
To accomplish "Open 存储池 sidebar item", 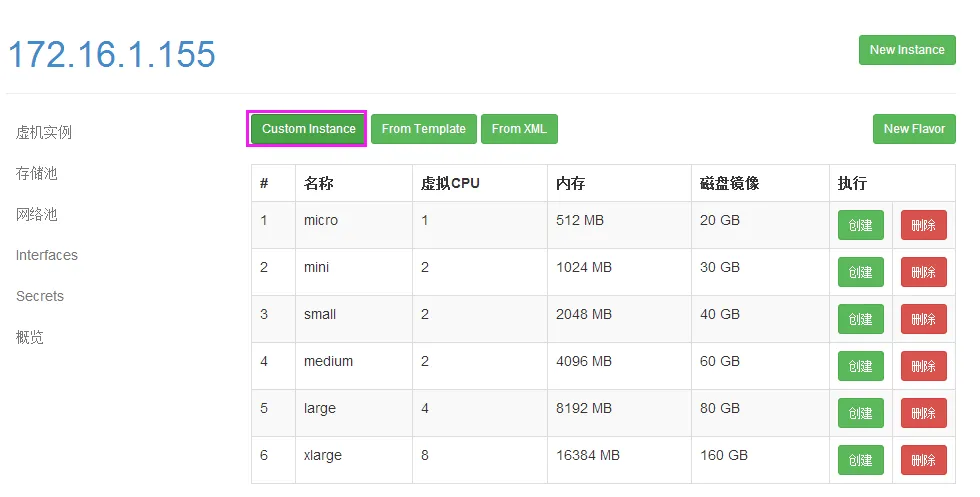I will (x=37, y=173).
